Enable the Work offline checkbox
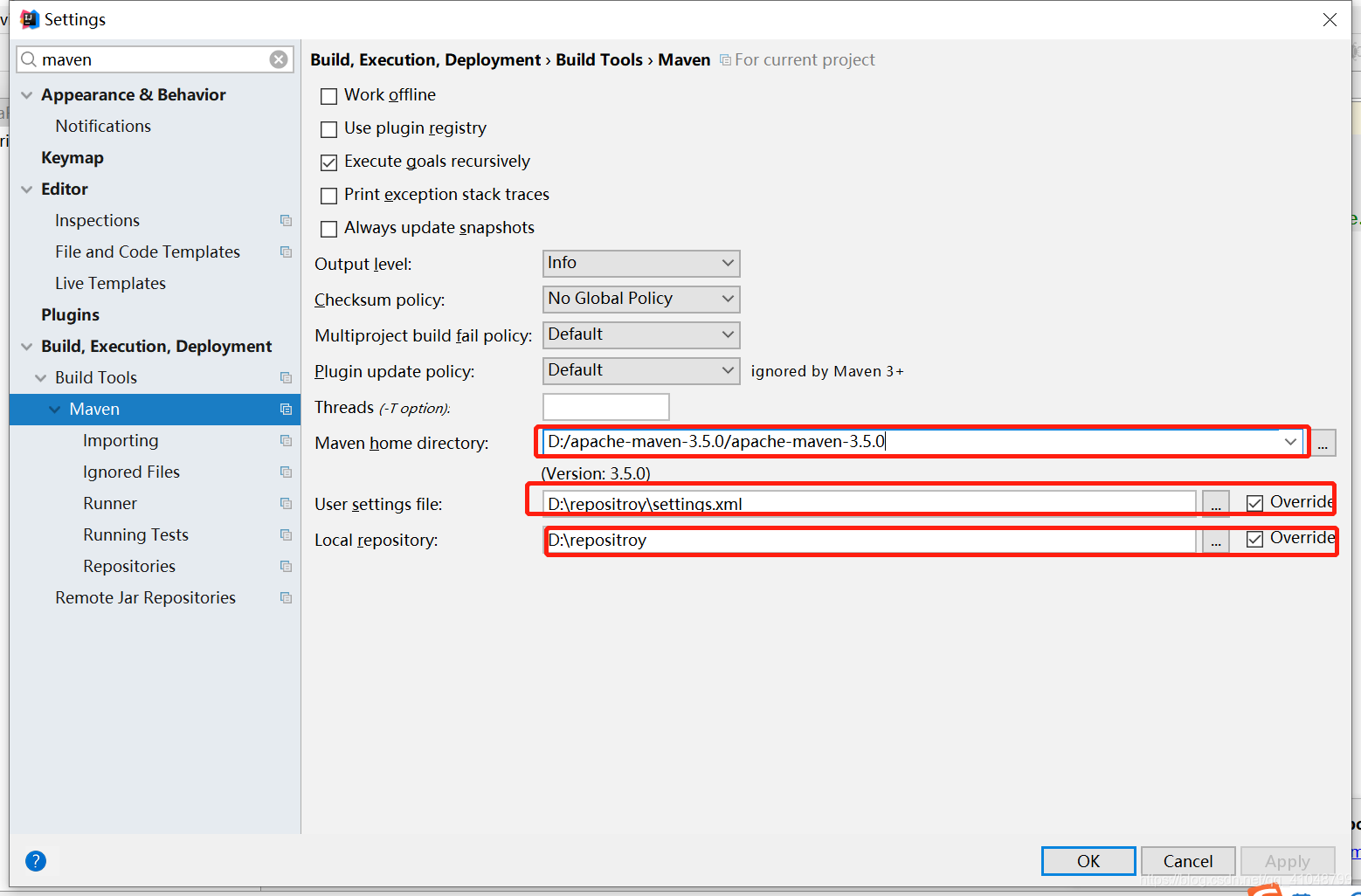 coord(328,96)
